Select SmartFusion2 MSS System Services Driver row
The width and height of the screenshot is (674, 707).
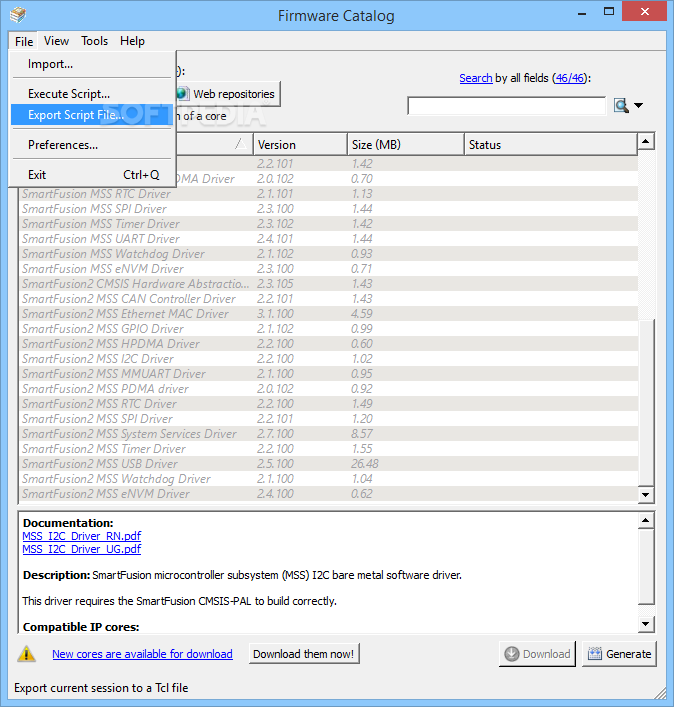point(328,434)
